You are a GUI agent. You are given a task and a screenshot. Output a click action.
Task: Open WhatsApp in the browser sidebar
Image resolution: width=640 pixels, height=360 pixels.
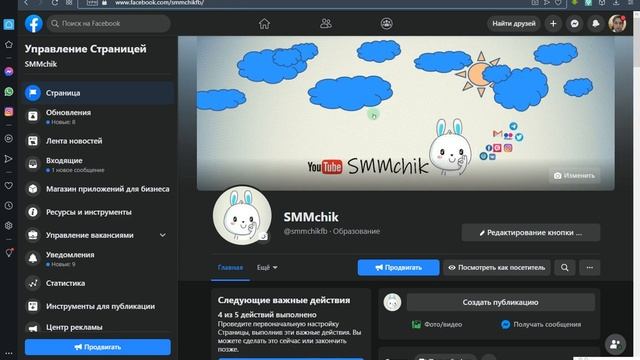coord(9,91)
